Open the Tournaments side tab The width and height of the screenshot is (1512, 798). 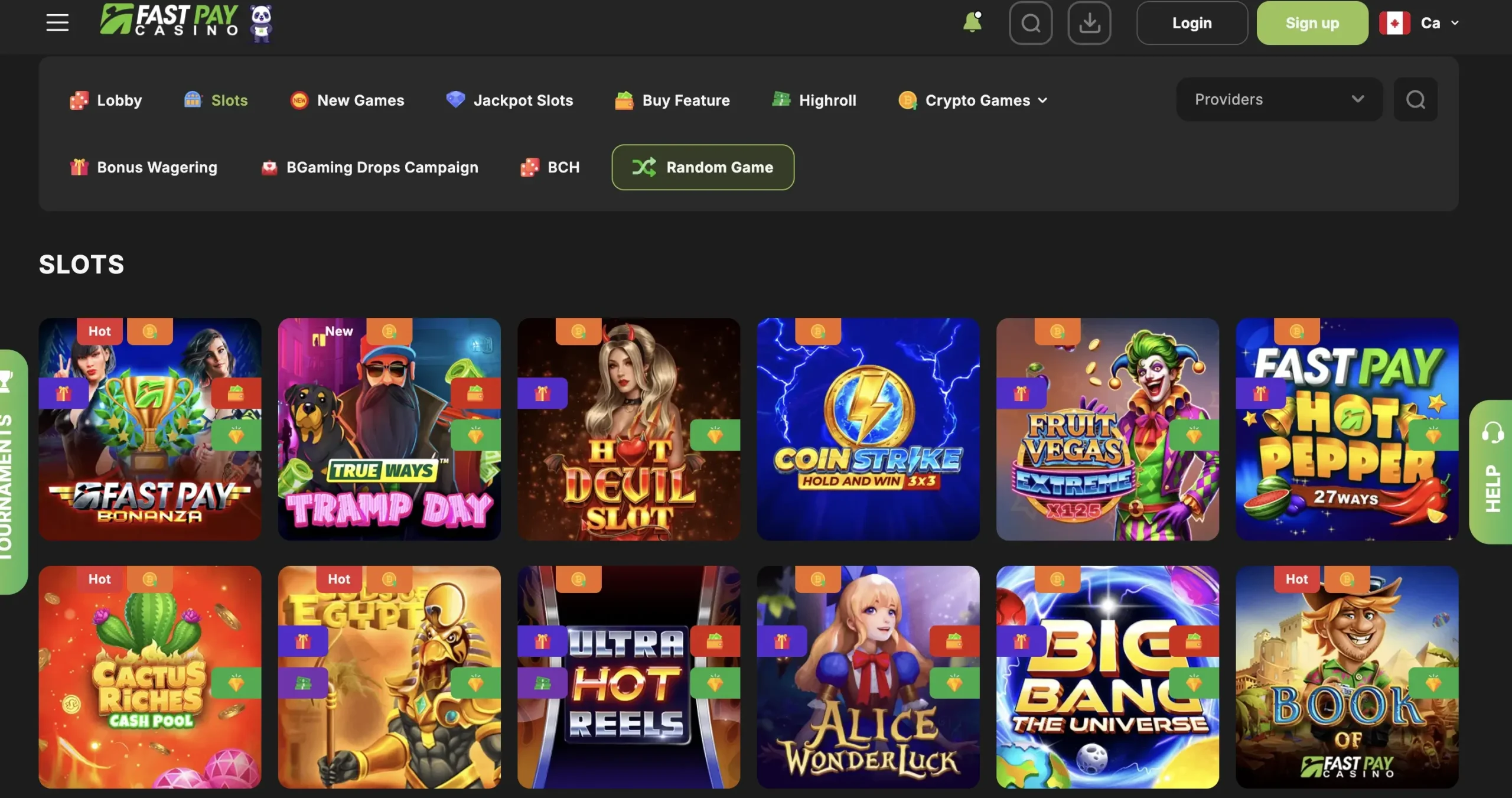13,471
